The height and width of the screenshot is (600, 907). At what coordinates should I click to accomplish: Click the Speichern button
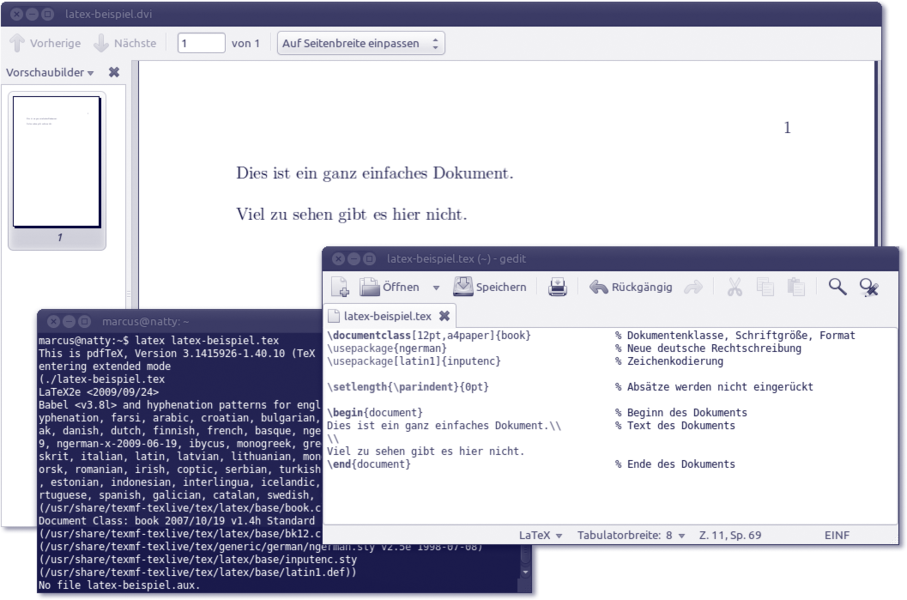(490, 288)
